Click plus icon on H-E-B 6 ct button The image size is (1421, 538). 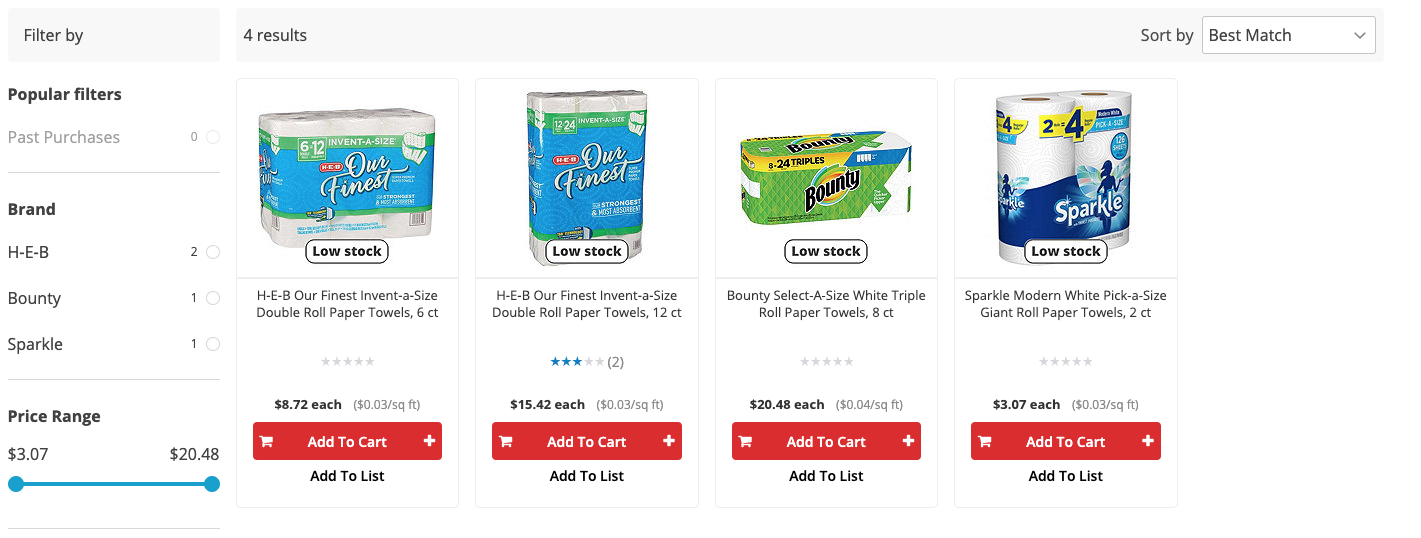[x=429, y=441]
